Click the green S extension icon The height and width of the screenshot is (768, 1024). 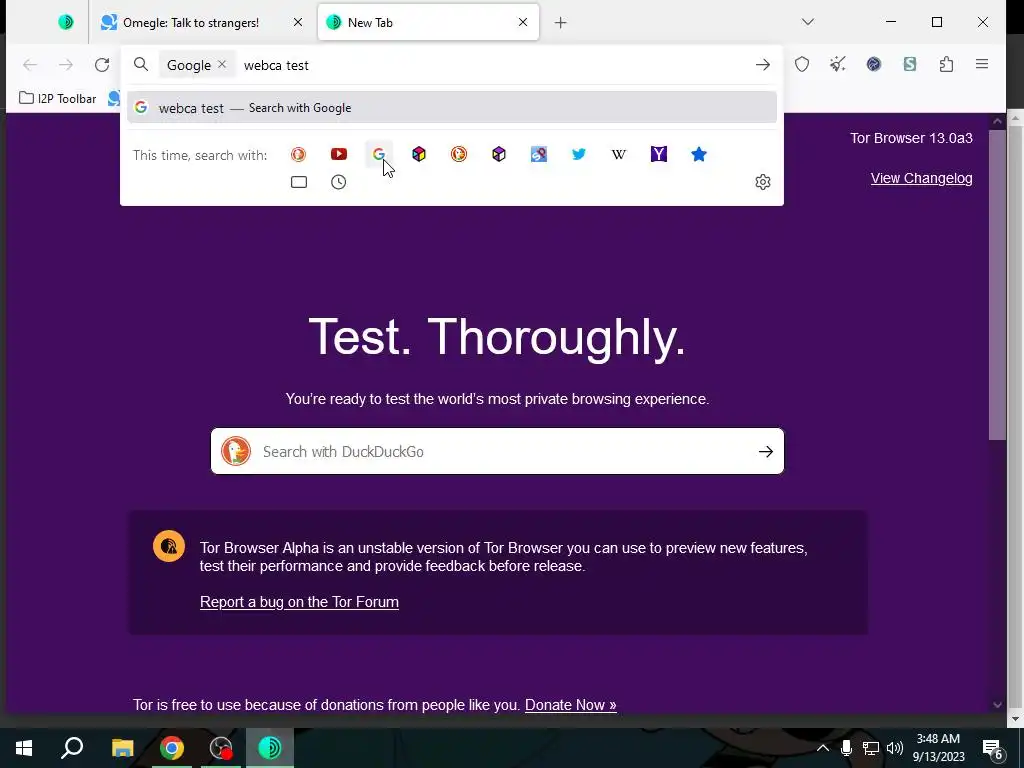pyautogui.click(x=910, y=64)
